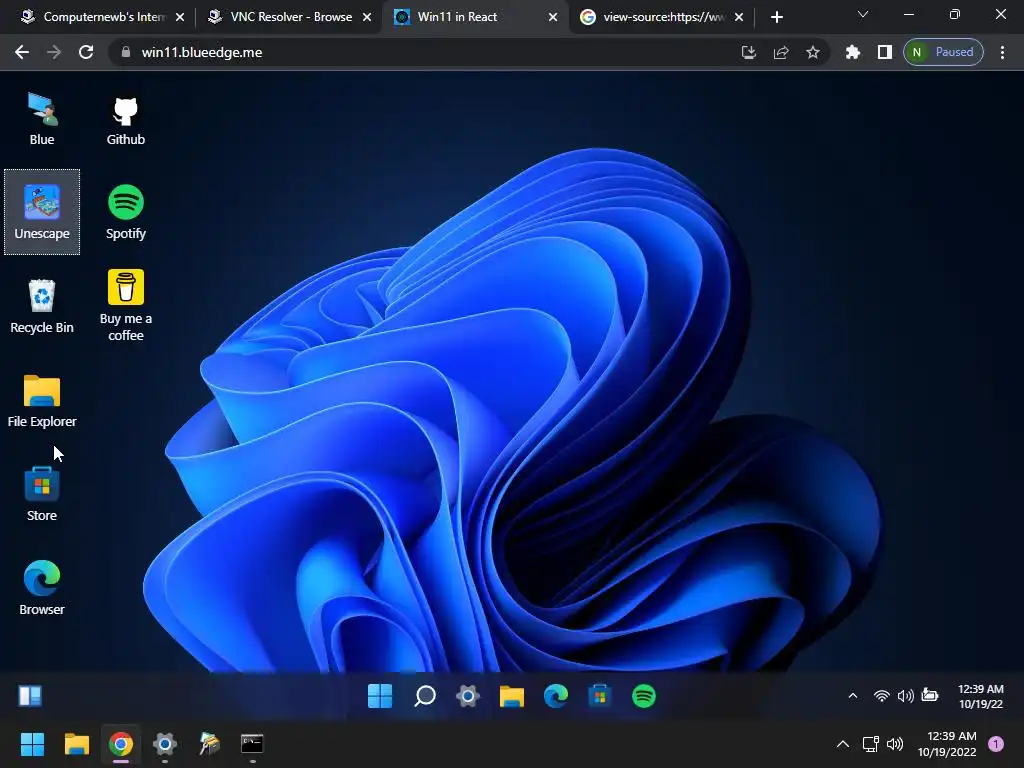
Task: Open File Explorer desktop icon
Action: [x=42, y=400]
